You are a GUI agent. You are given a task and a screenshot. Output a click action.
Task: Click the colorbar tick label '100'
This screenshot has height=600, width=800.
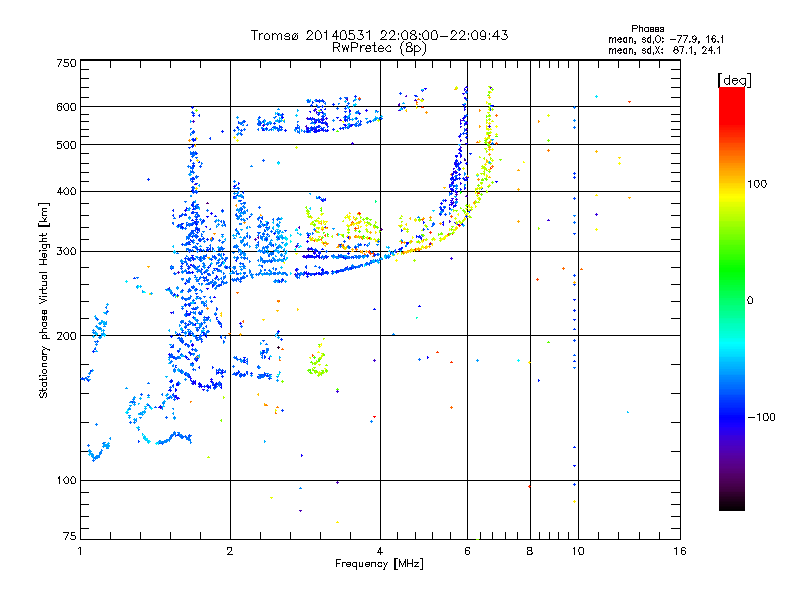pyautogui.click(x=757, y=184)
